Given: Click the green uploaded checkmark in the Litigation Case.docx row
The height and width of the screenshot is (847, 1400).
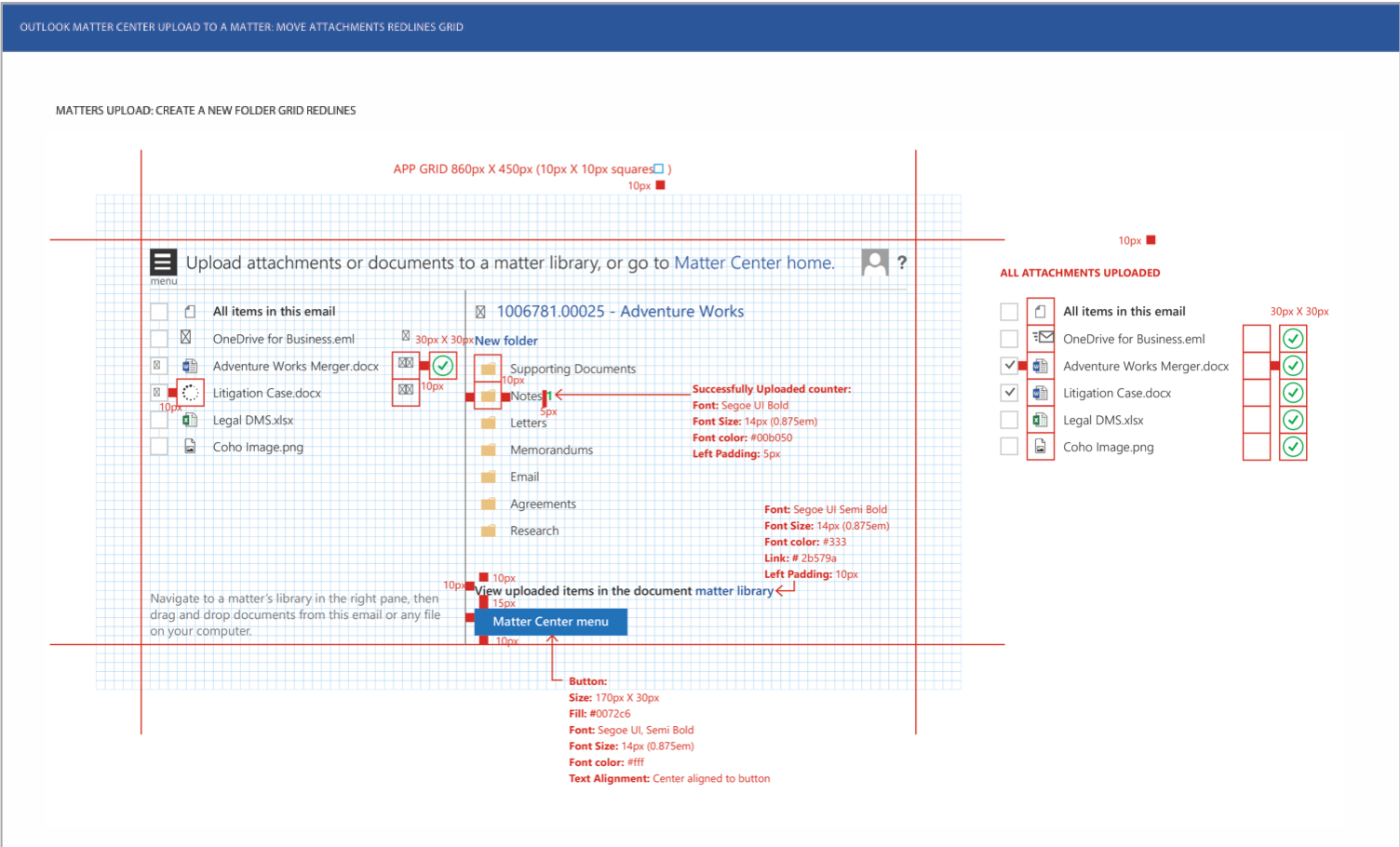Looking at the screenshot, I should 1293,393.
